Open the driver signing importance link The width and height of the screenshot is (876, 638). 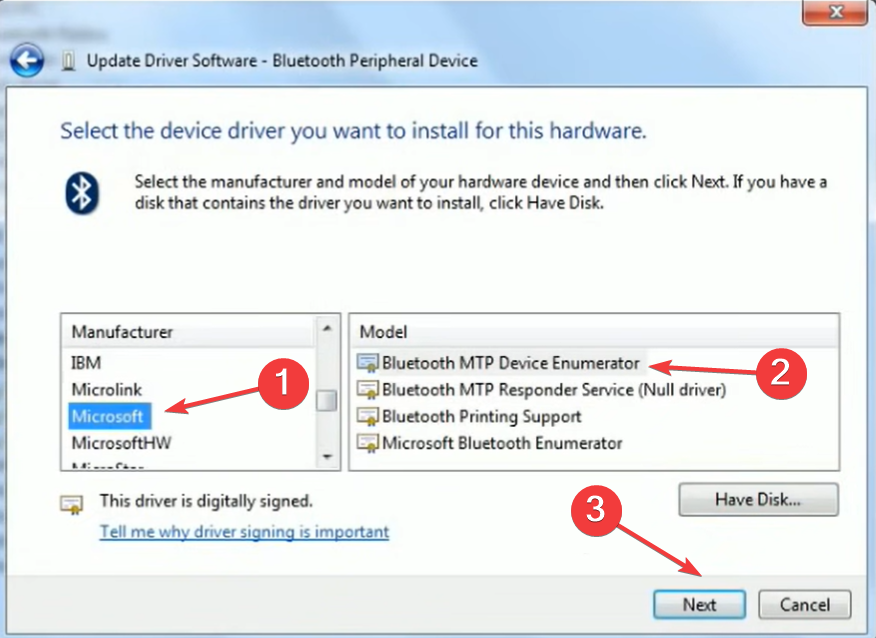tap(244, 531)
